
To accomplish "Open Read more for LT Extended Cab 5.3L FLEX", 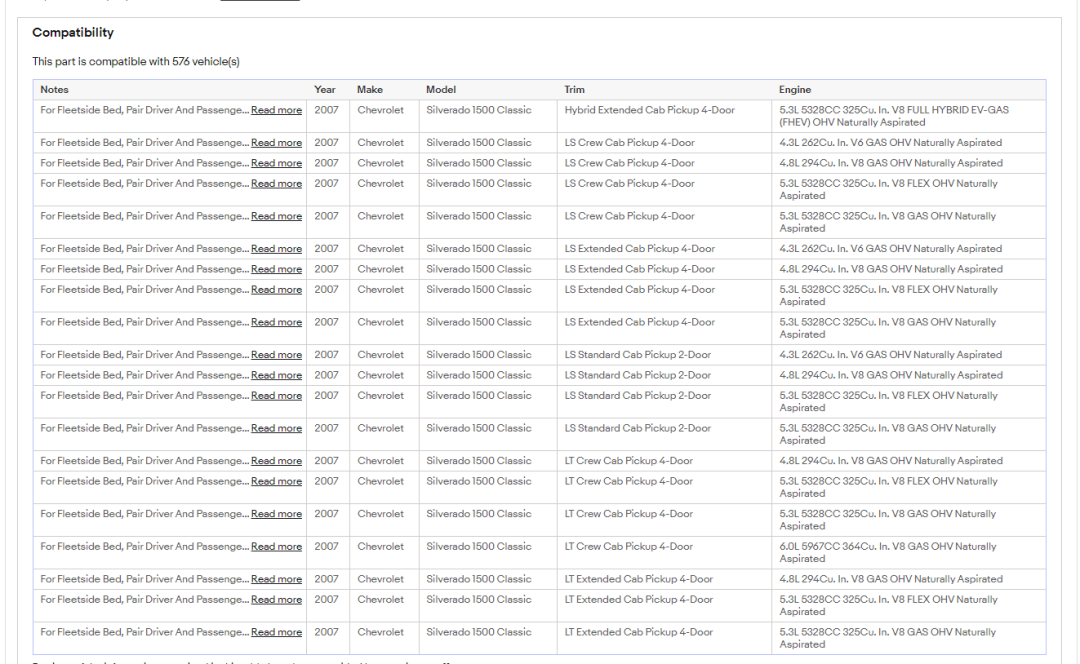I will [276, 600].
